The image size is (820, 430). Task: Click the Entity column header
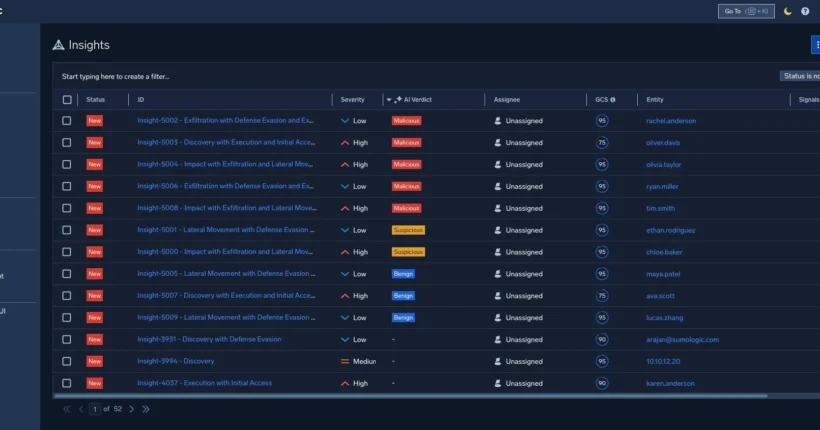click(655, 99)
